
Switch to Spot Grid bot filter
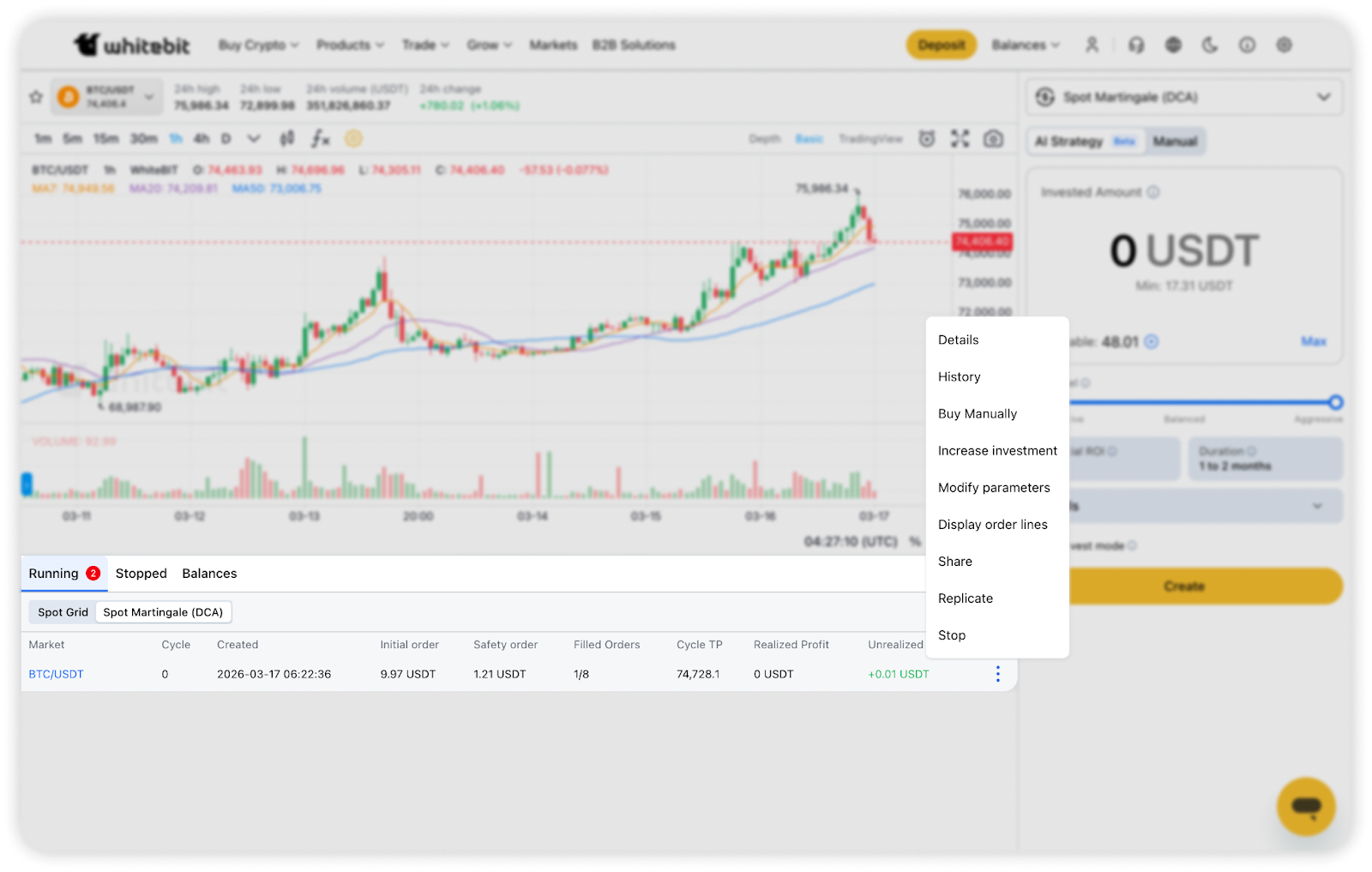pos(63,612)
